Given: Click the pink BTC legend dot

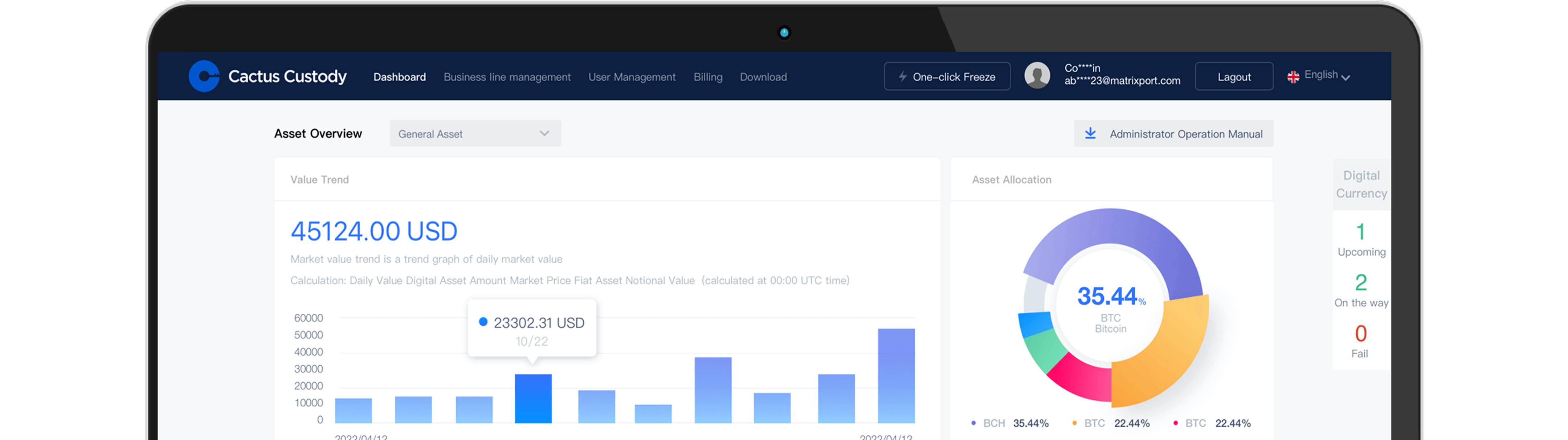Looking at the screenshot, I should tap(1175, 423).
